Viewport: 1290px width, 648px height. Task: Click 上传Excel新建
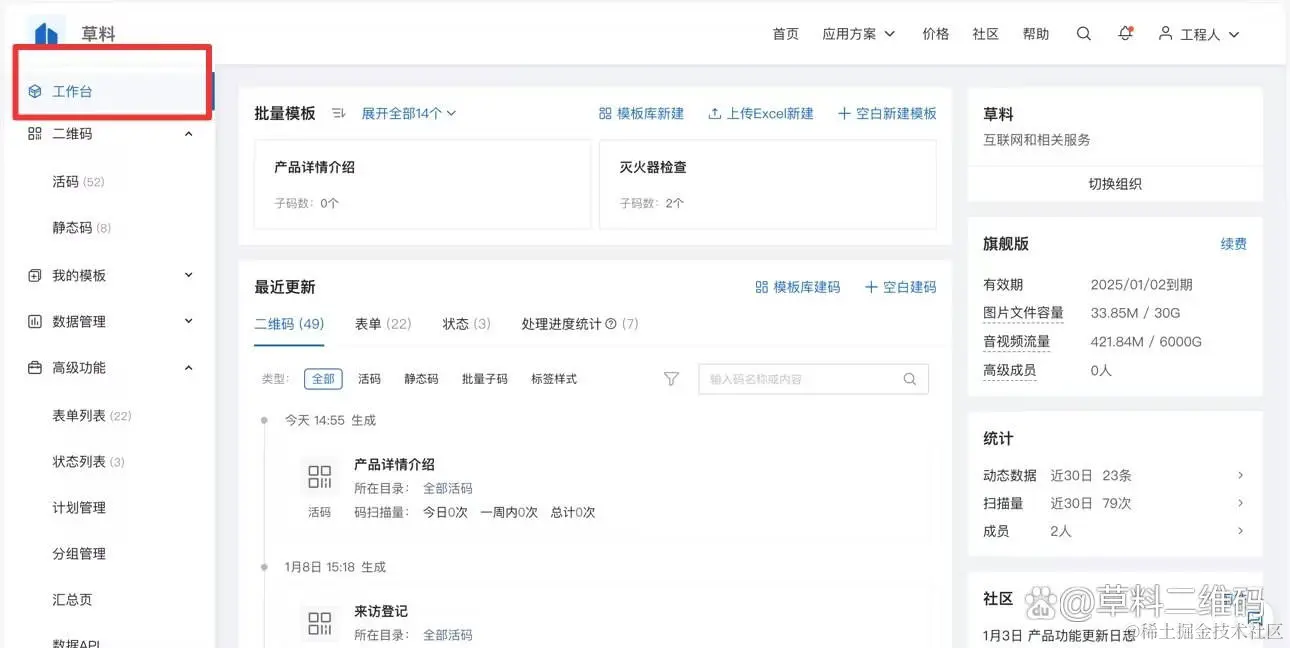coord(761,113)
